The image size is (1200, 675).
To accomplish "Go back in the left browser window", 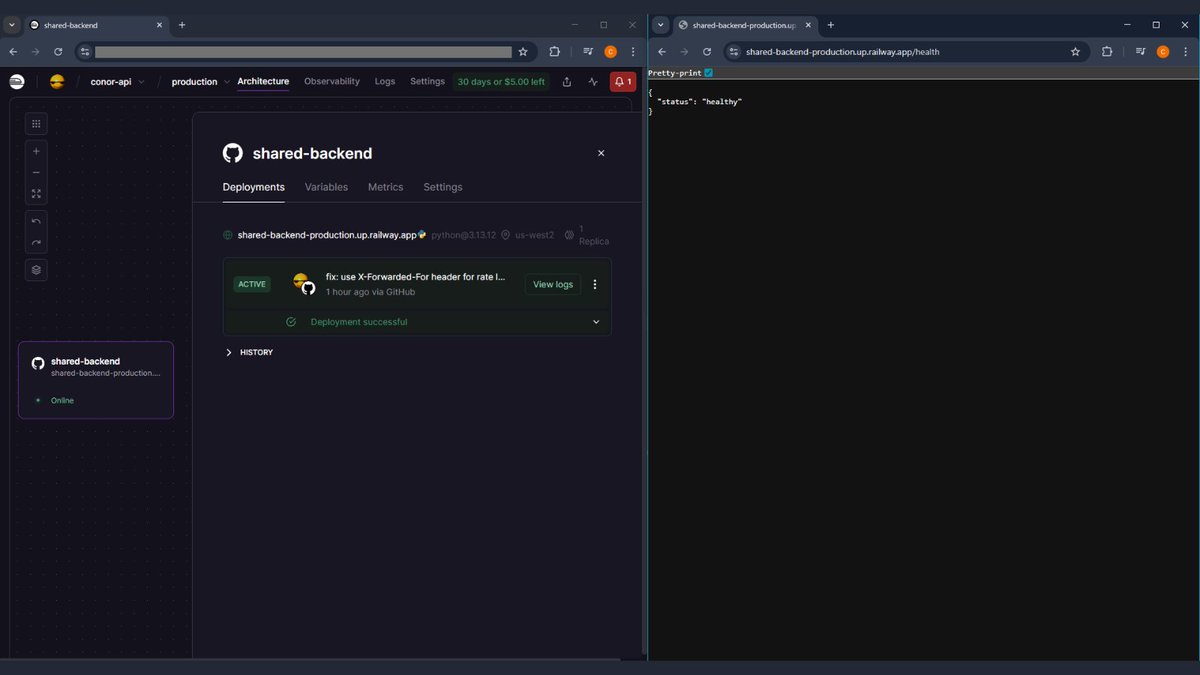I will pyautogui.click(x=13, y=51).
